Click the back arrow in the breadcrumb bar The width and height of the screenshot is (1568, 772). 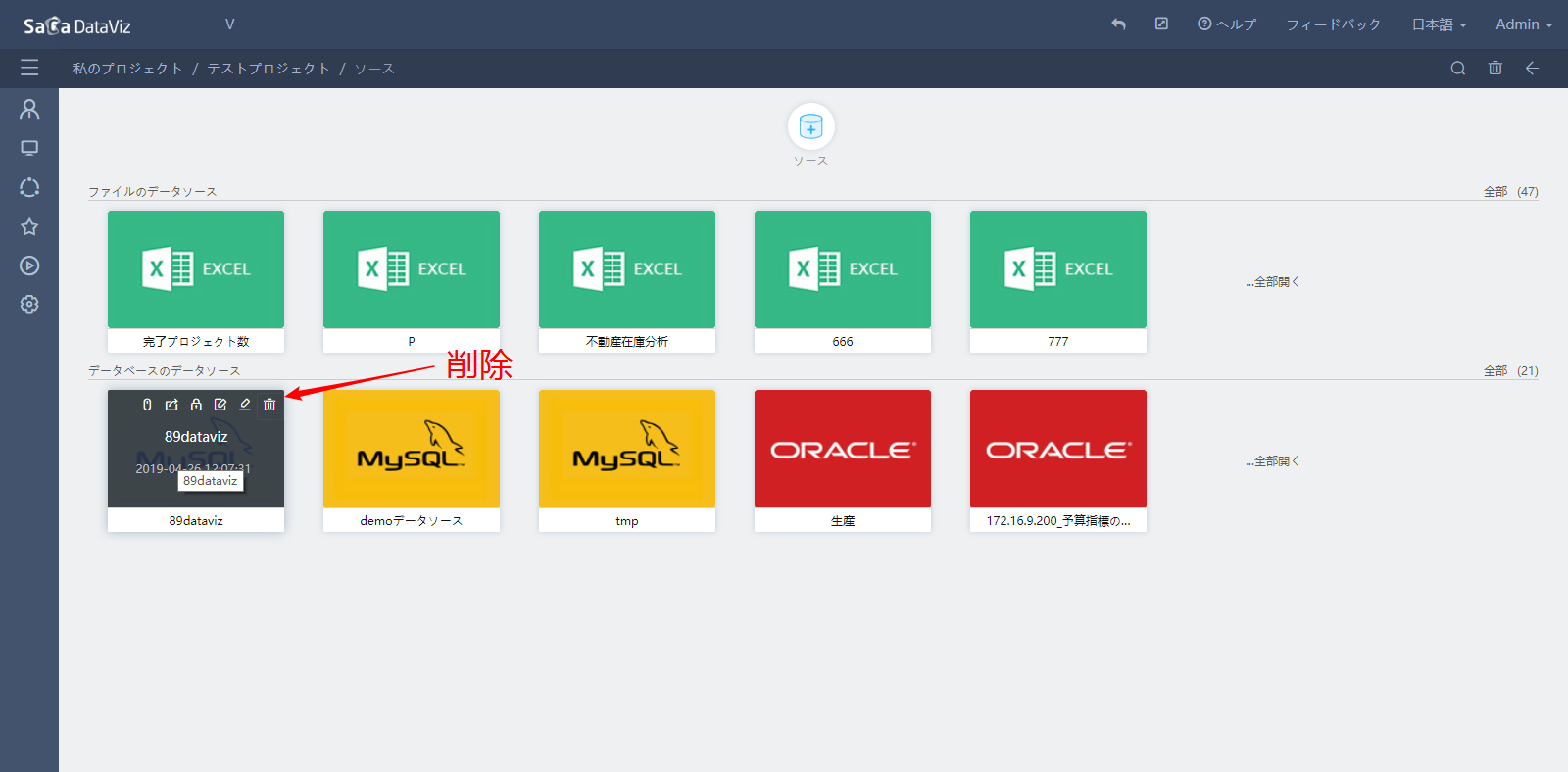point(1532,69)
